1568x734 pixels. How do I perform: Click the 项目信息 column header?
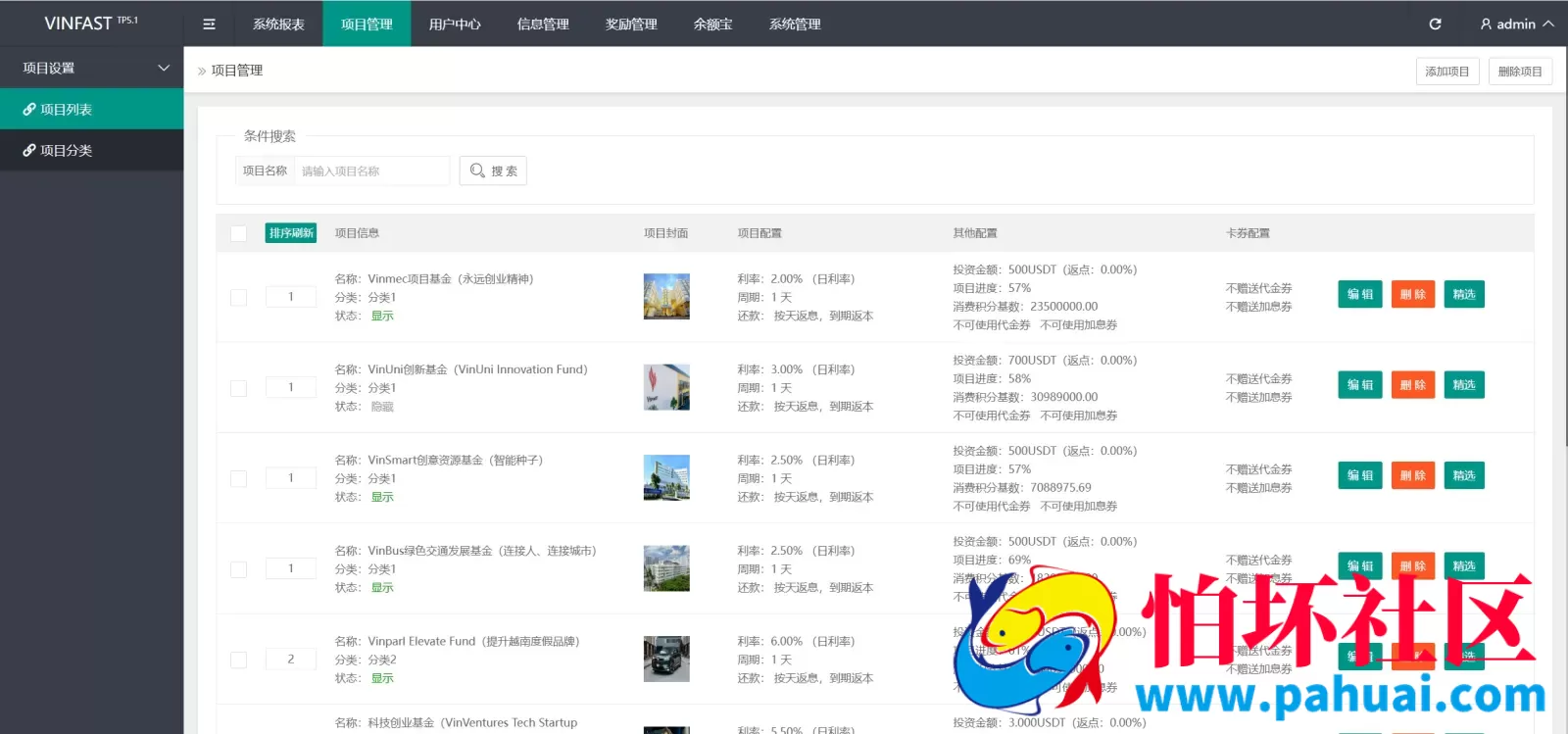pyautogui.click(x=357, y=233)
